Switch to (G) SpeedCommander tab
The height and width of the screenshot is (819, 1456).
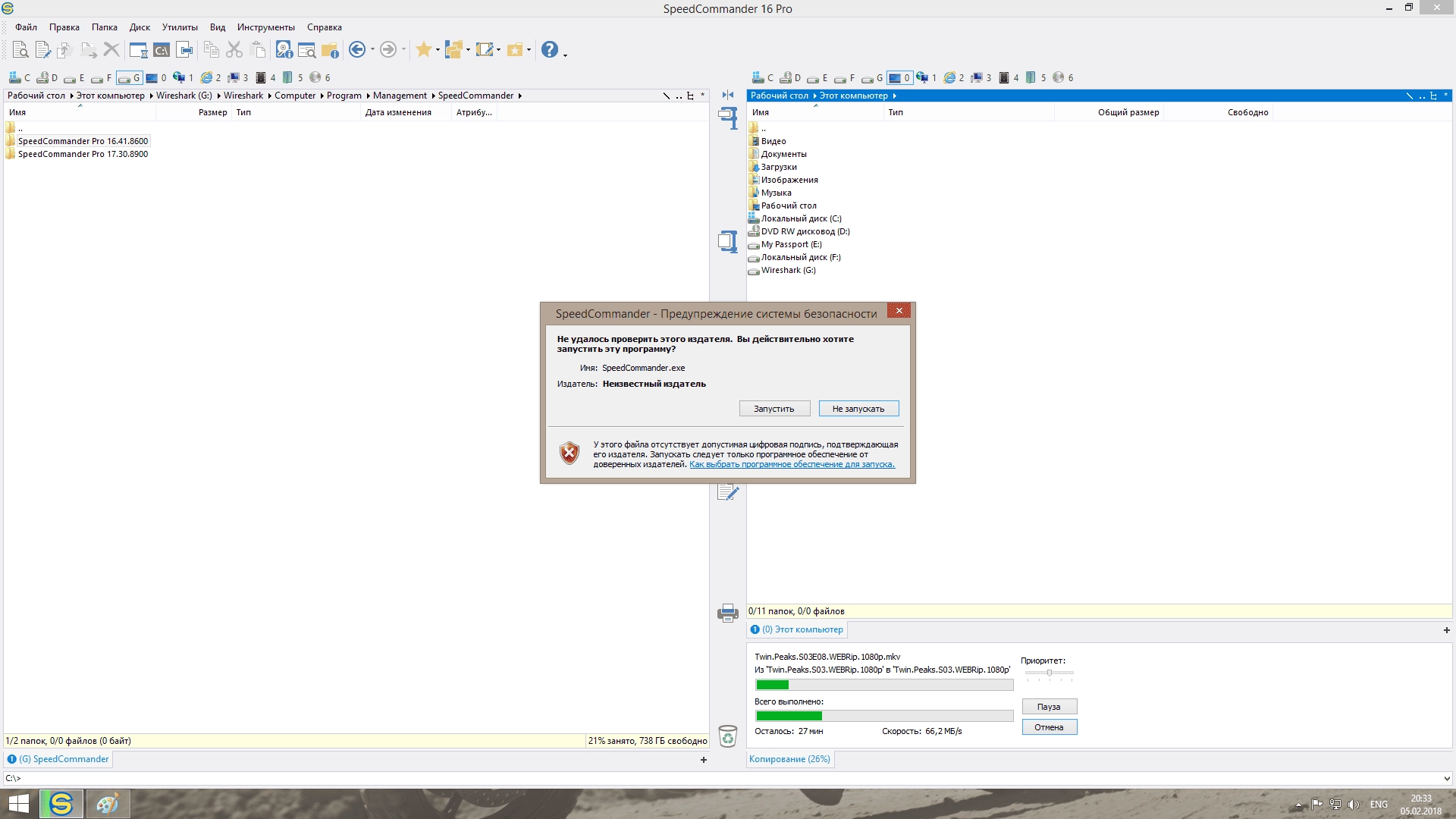click(x=58, y=759)
